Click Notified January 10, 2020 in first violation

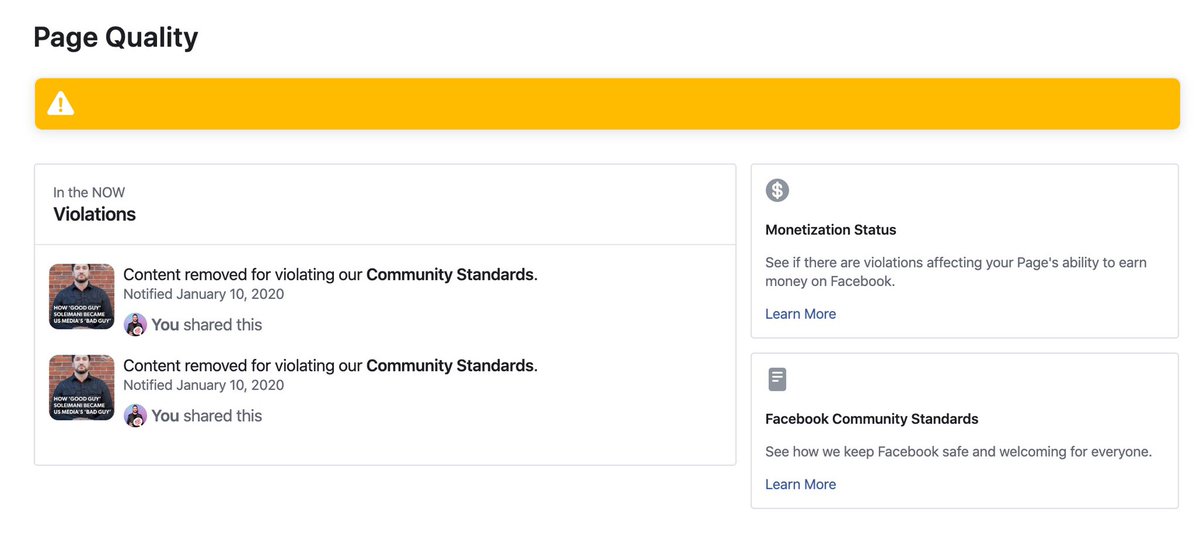click(x=204, y=294)
